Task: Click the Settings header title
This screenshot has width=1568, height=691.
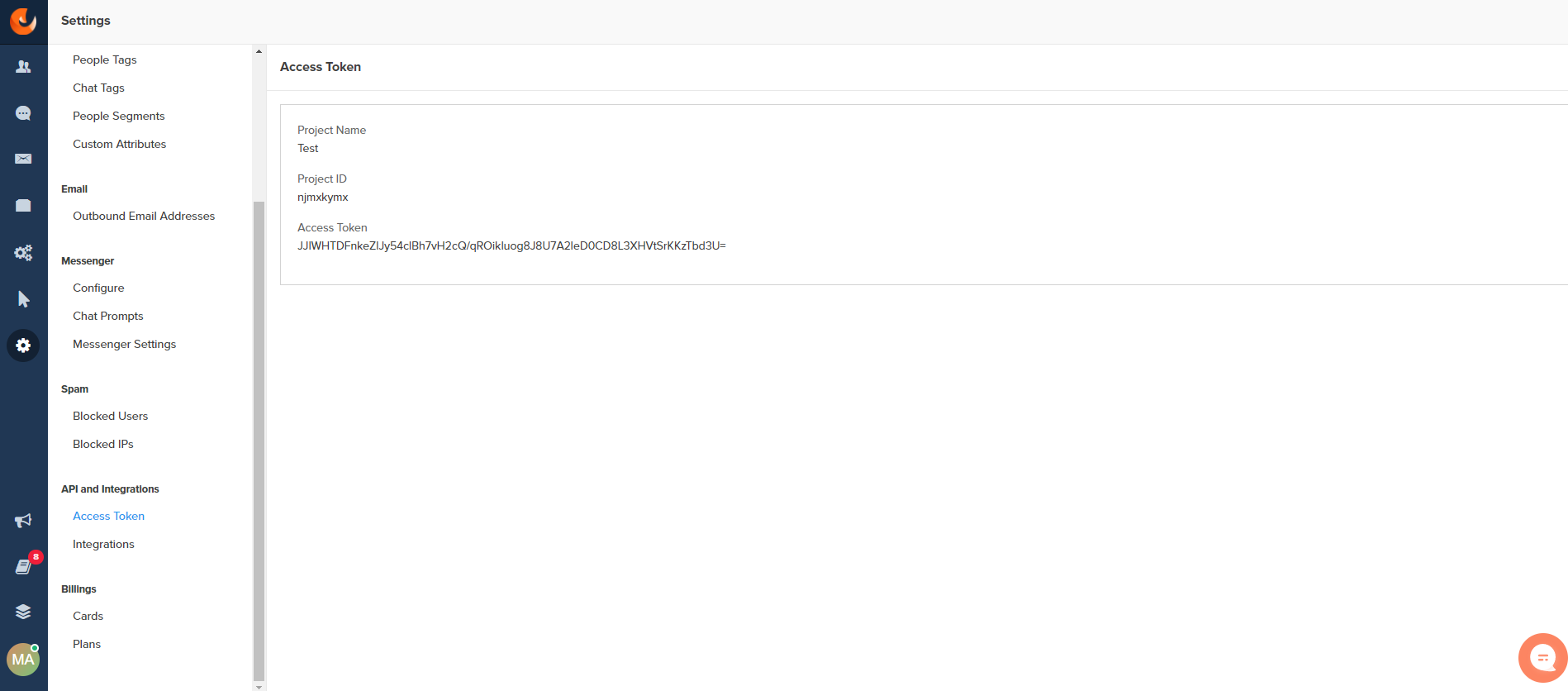Action: click(86, 21)
